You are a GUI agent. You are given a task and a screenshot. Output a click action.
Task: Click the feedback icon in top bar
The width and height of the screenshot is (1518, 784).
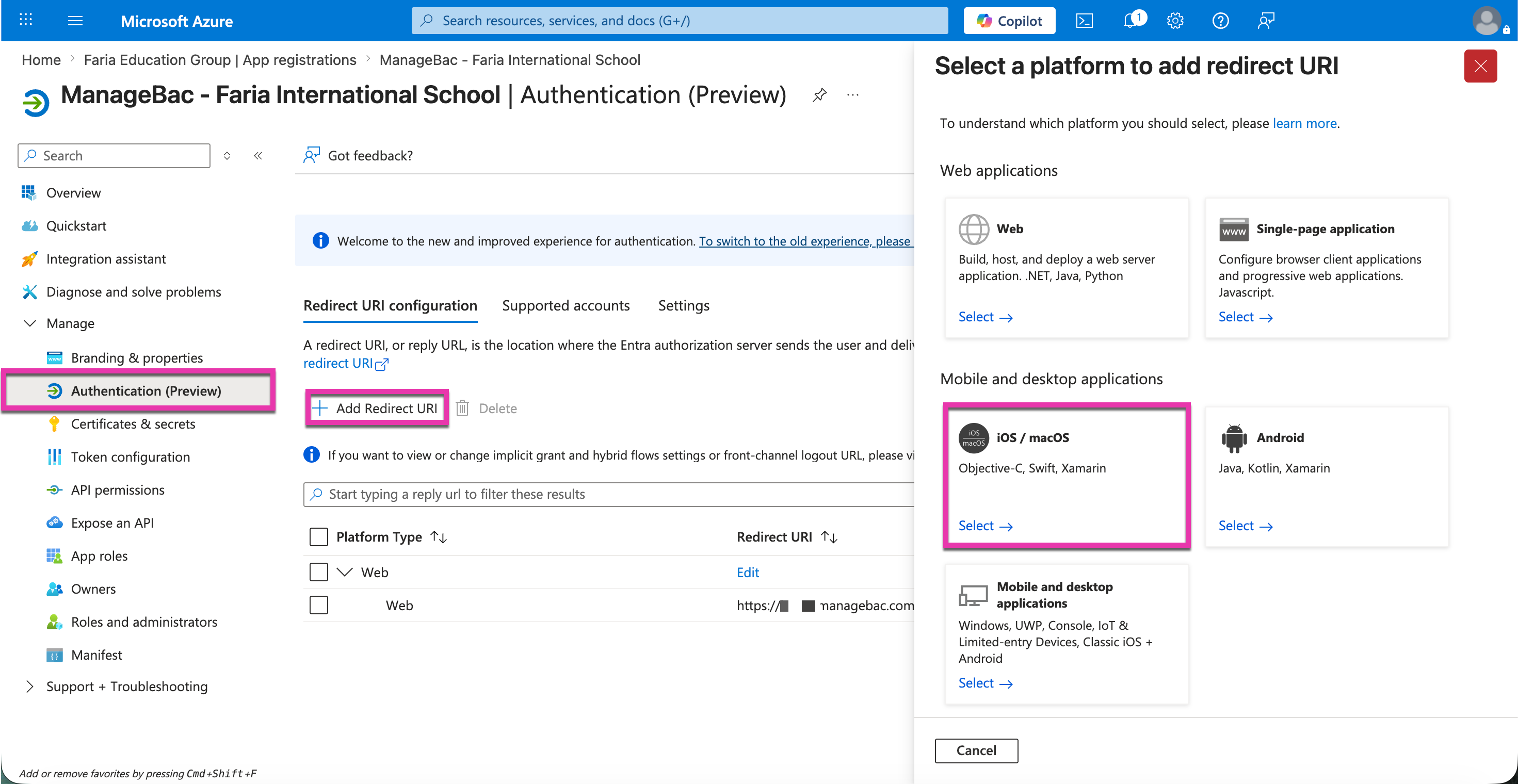tap(1266, 21)
